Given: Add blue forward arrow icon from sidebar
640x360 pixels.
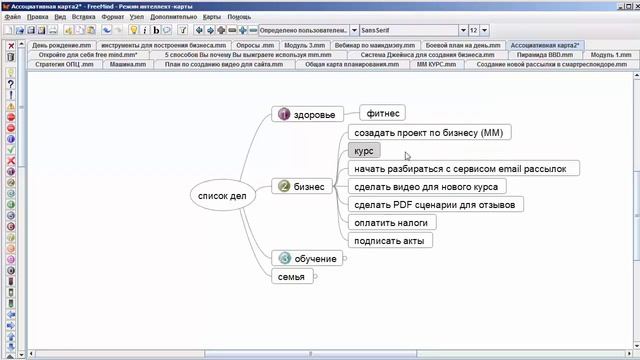Looking at the screenshot, I should [11, 326].
